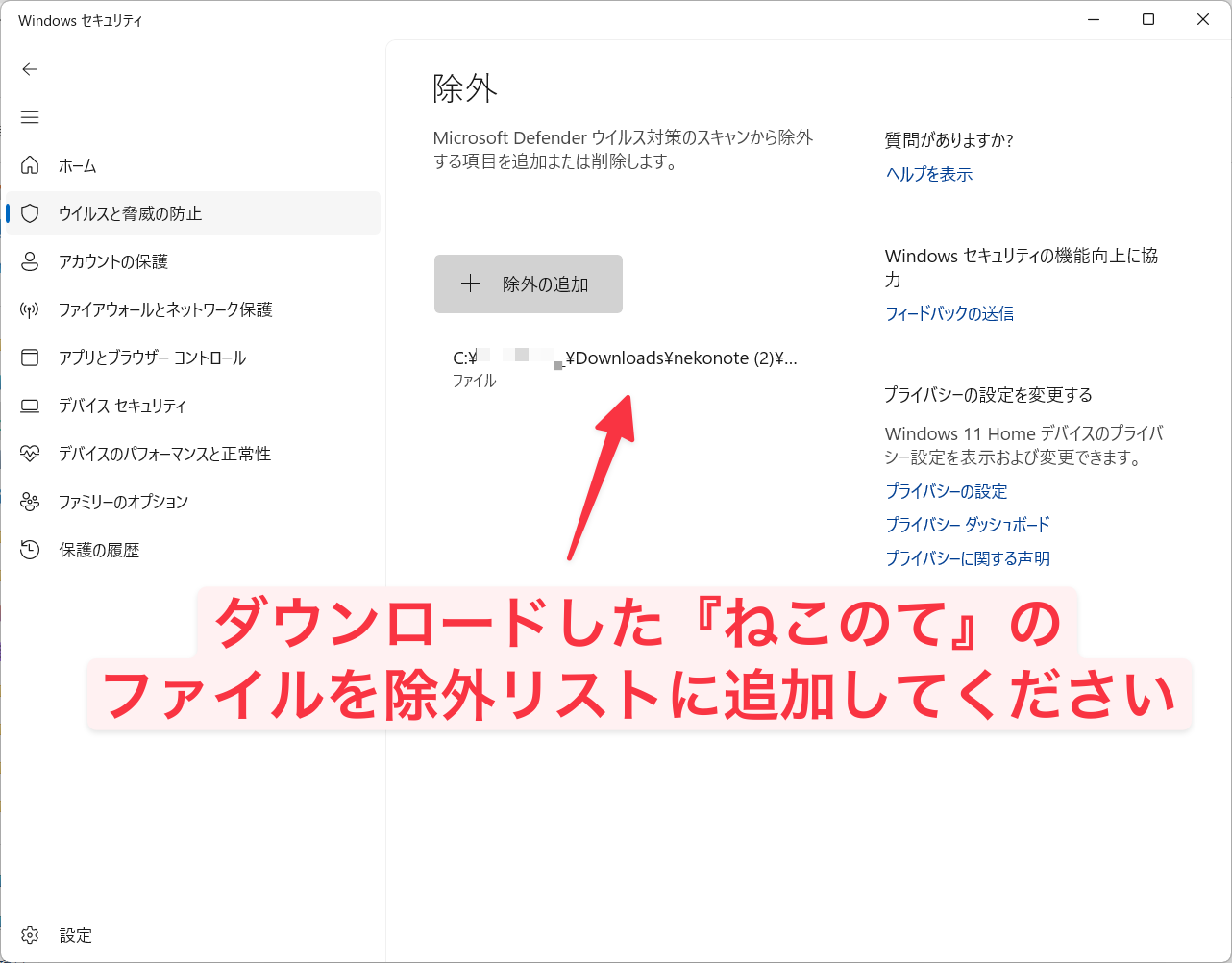Screen dimensions: 1232x963
Task: Open デバイスのパフォーマンスと正常性 section
Action: pos(192,454)
